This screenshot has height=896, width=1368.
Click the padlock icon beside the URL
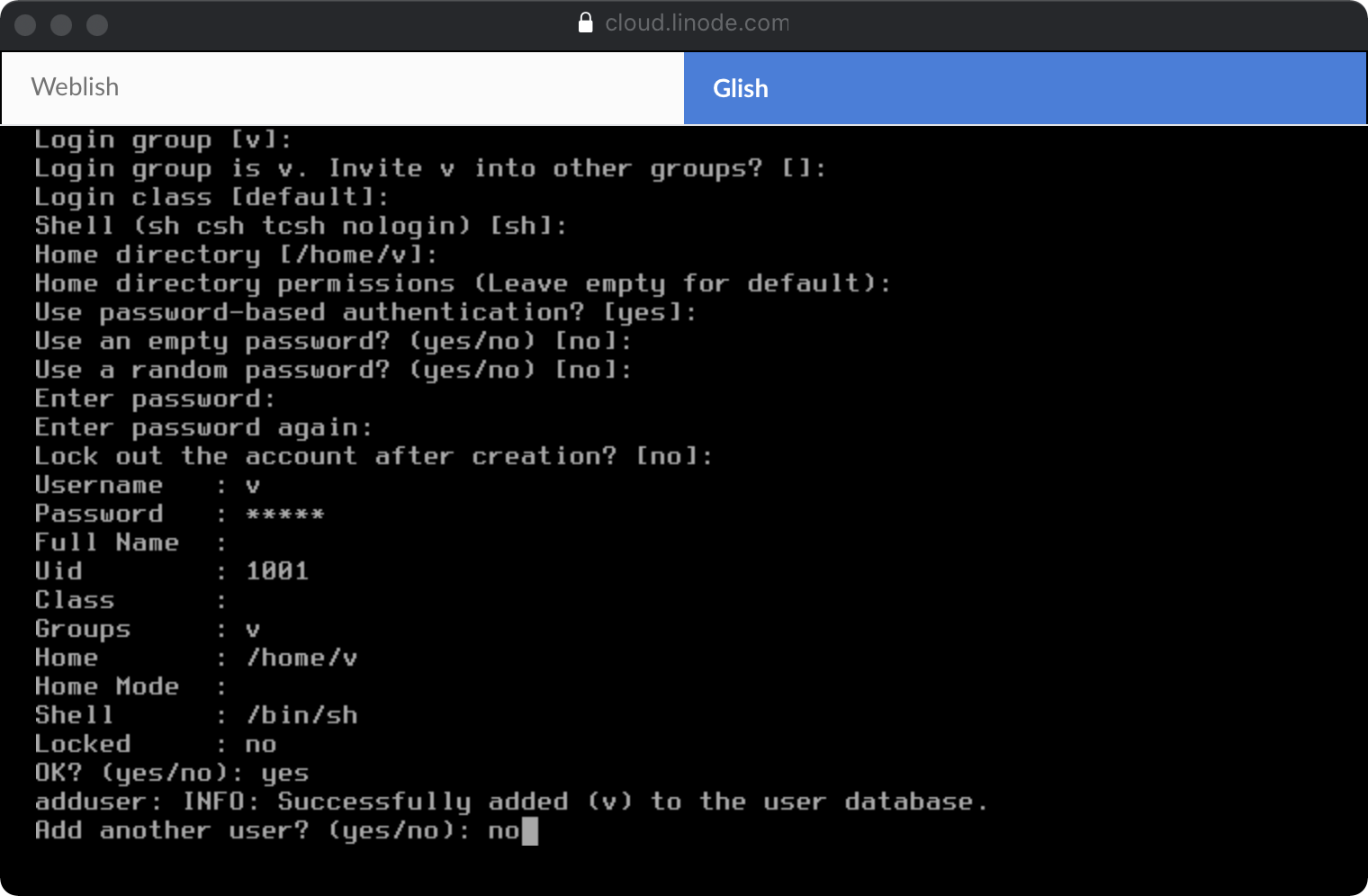[x=585, y=22]
